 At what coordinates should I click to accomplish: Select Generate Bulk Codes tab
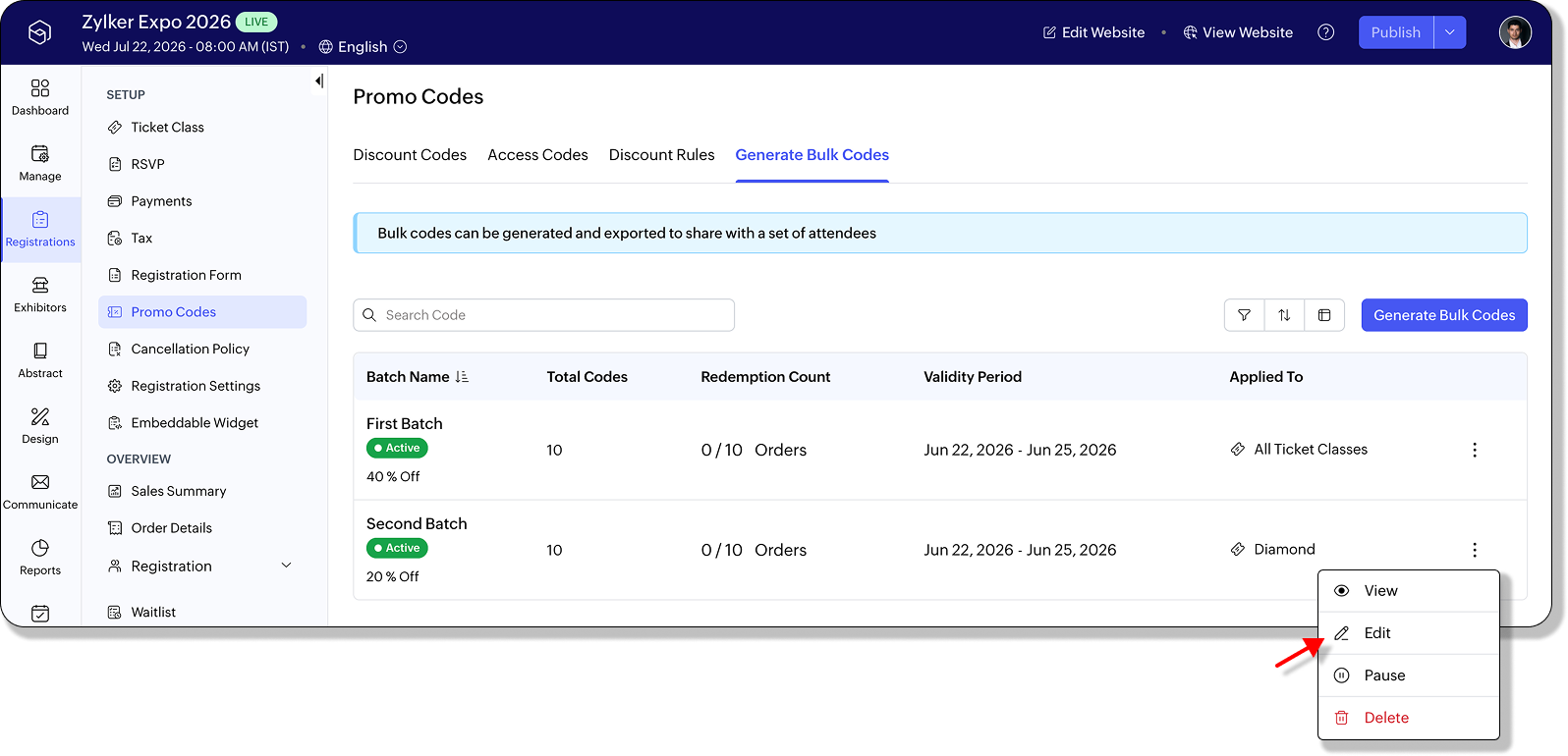coord(812,155)
